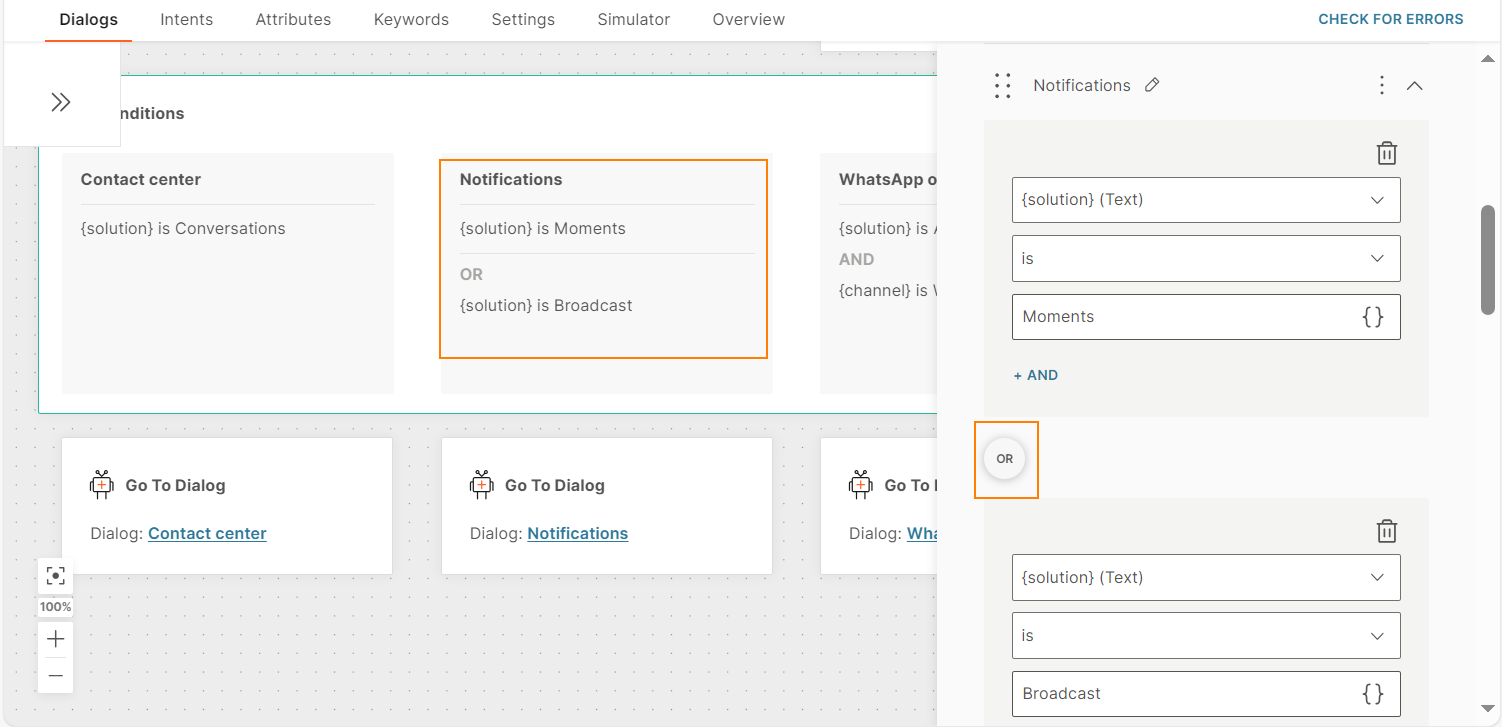Viewport: 1502px width, 727px height.
Task: Click '{solution} is Conversations' text
Action: point(183,228)
